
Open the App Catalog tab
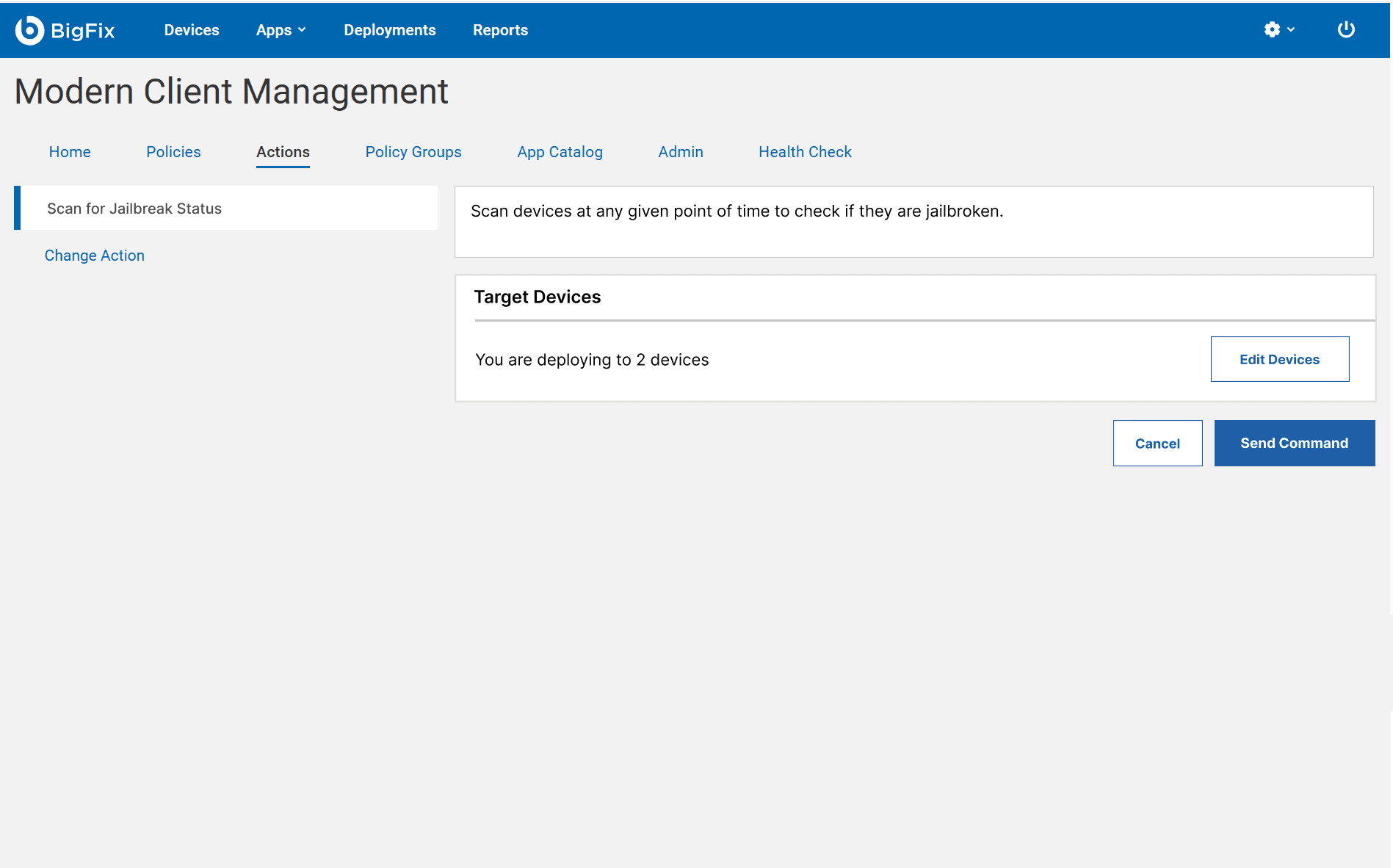click(x=560, y=152)
